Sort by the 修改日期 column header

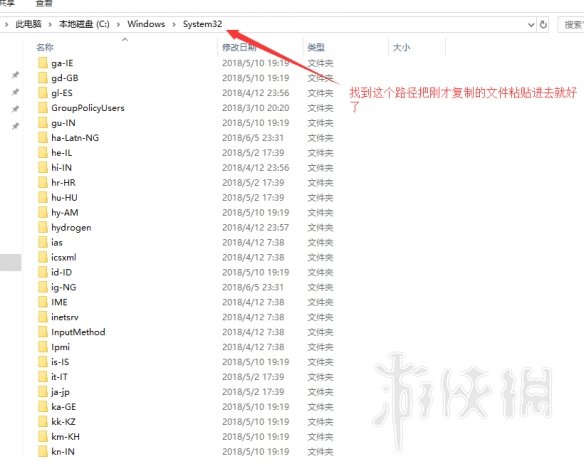coord(239,47)
